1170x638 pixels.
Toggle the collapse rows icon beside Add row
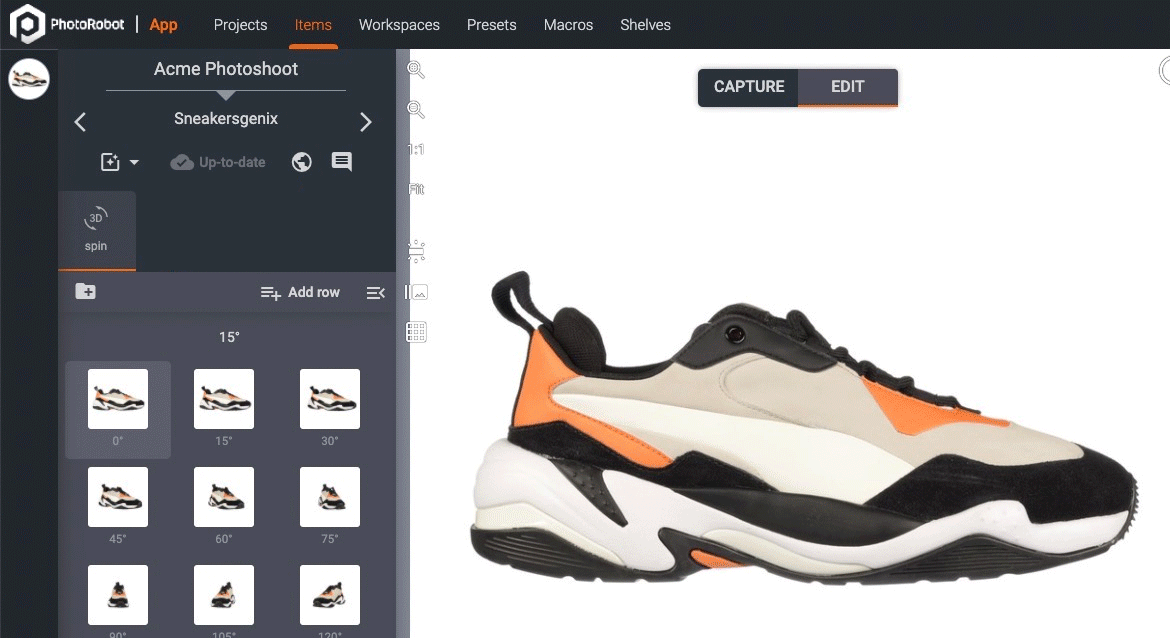[375, 292]
